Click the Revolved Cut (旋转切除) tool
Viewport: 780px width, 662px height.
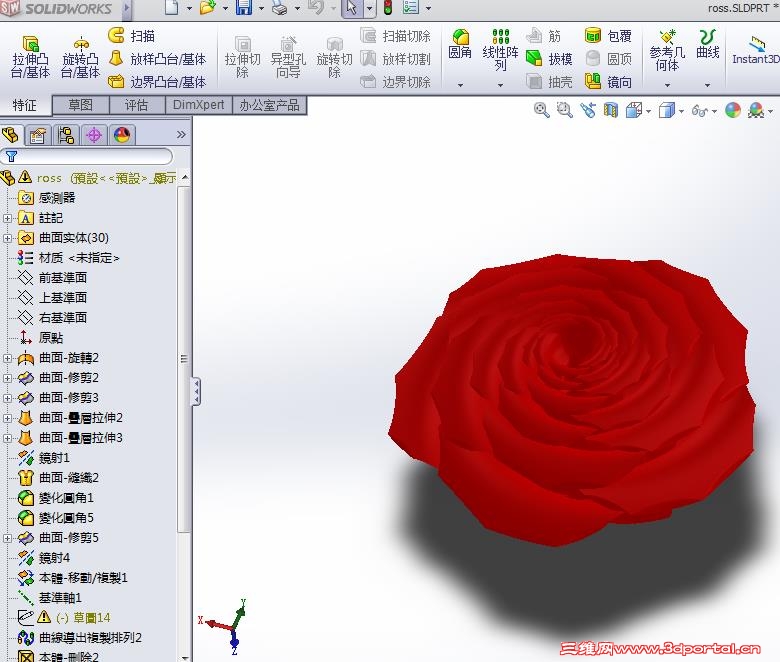(334, 57)
